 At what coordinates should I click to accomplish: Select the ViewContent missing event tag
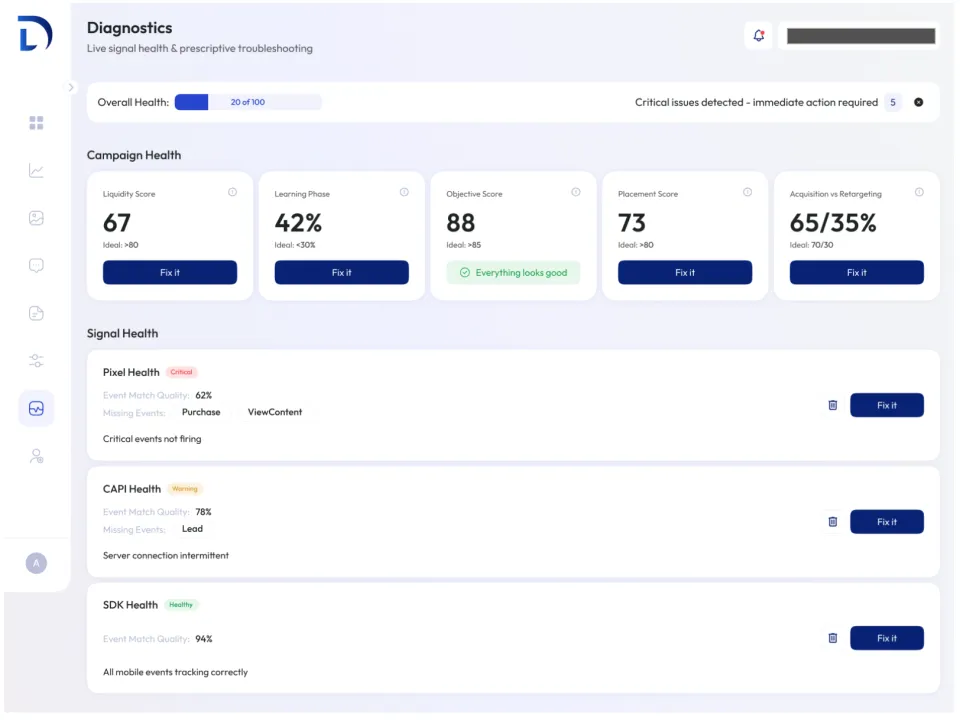275,412
